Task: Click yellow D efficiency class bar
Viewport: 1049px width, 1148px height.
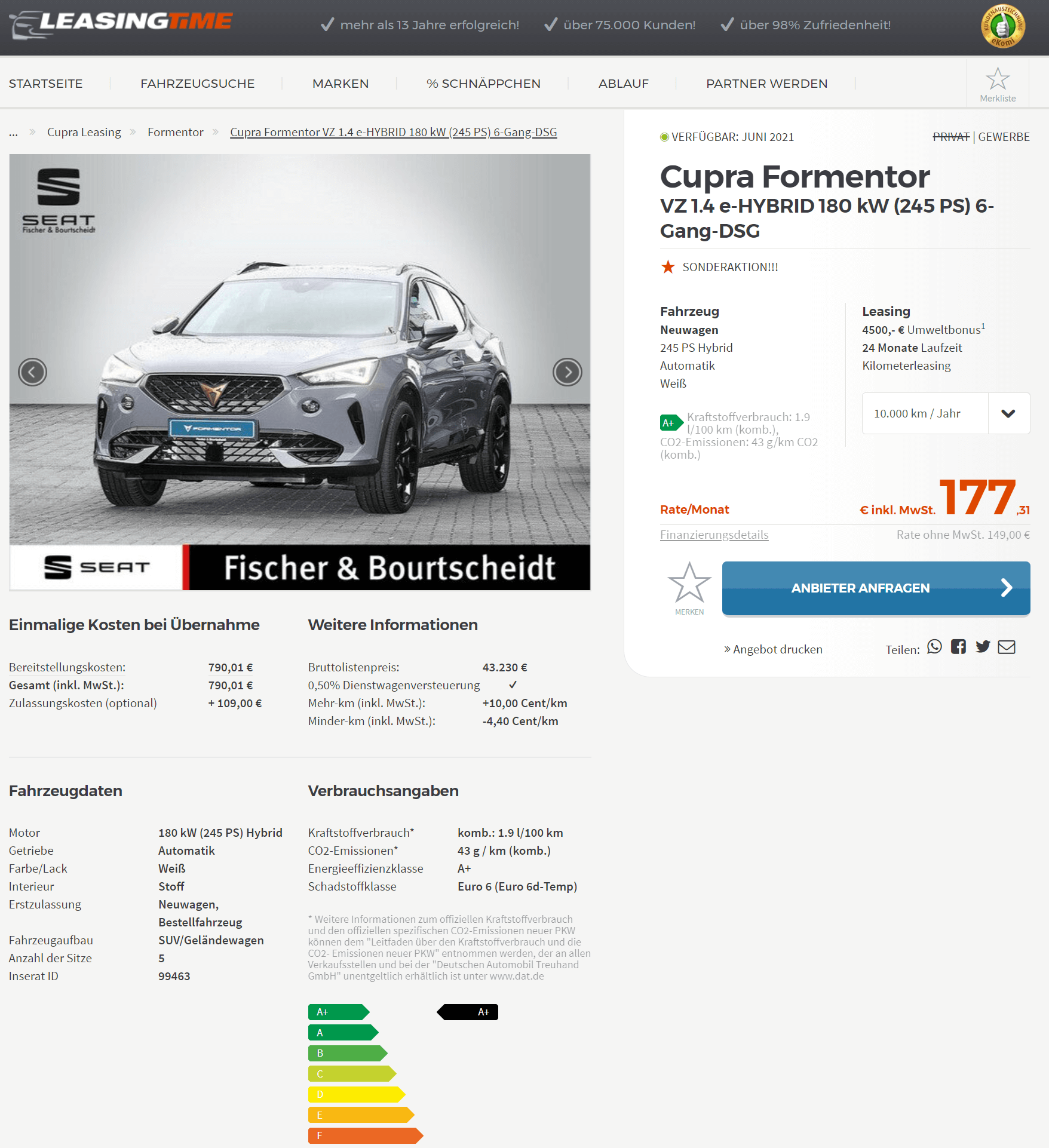Action: (357, 1094)
